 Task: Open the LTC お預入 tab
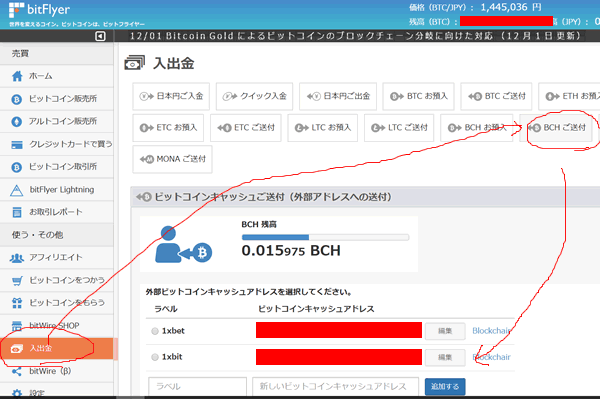click(x=323, y=128)
